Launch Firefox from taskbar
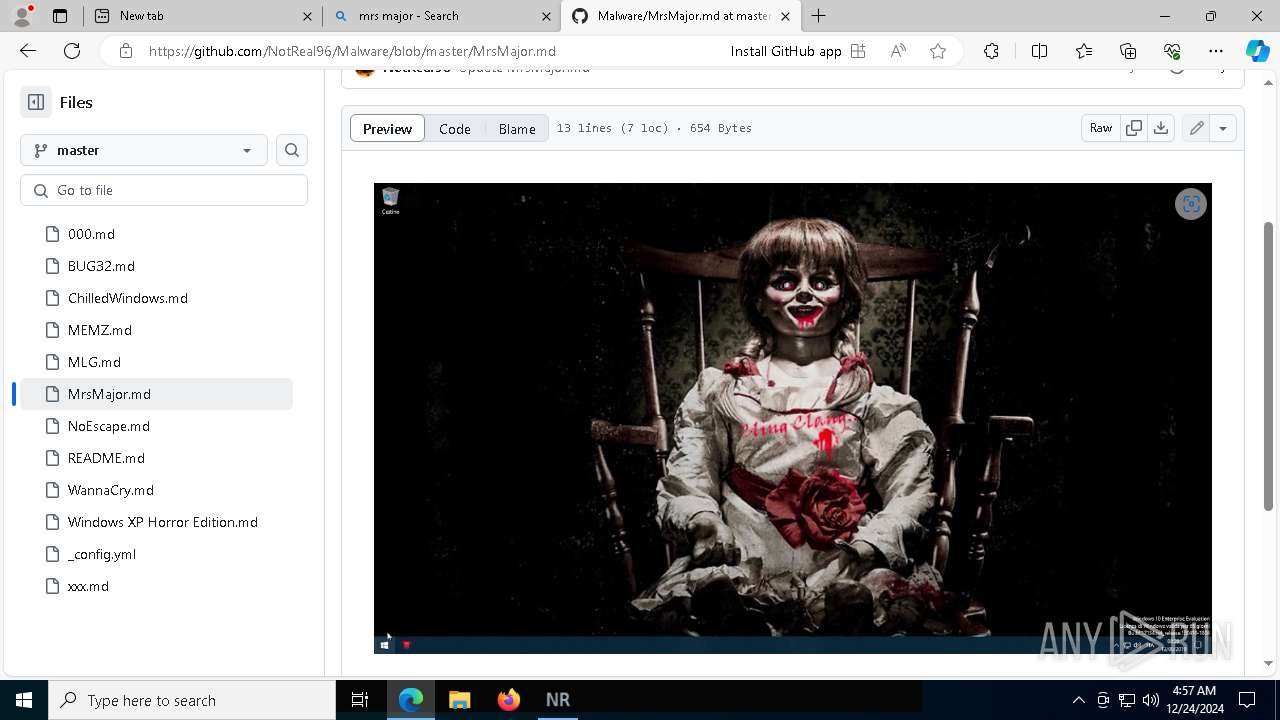 [x=509, y=700]
